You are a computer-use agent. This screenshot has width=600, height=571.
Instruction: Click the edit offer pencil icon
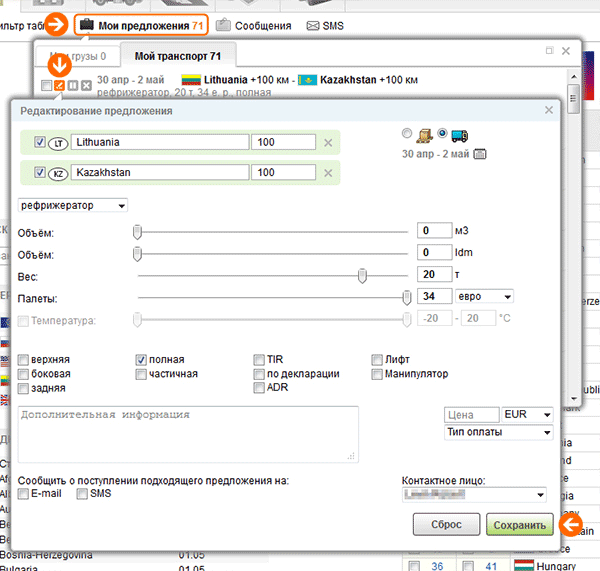click(x=60, y=86)
